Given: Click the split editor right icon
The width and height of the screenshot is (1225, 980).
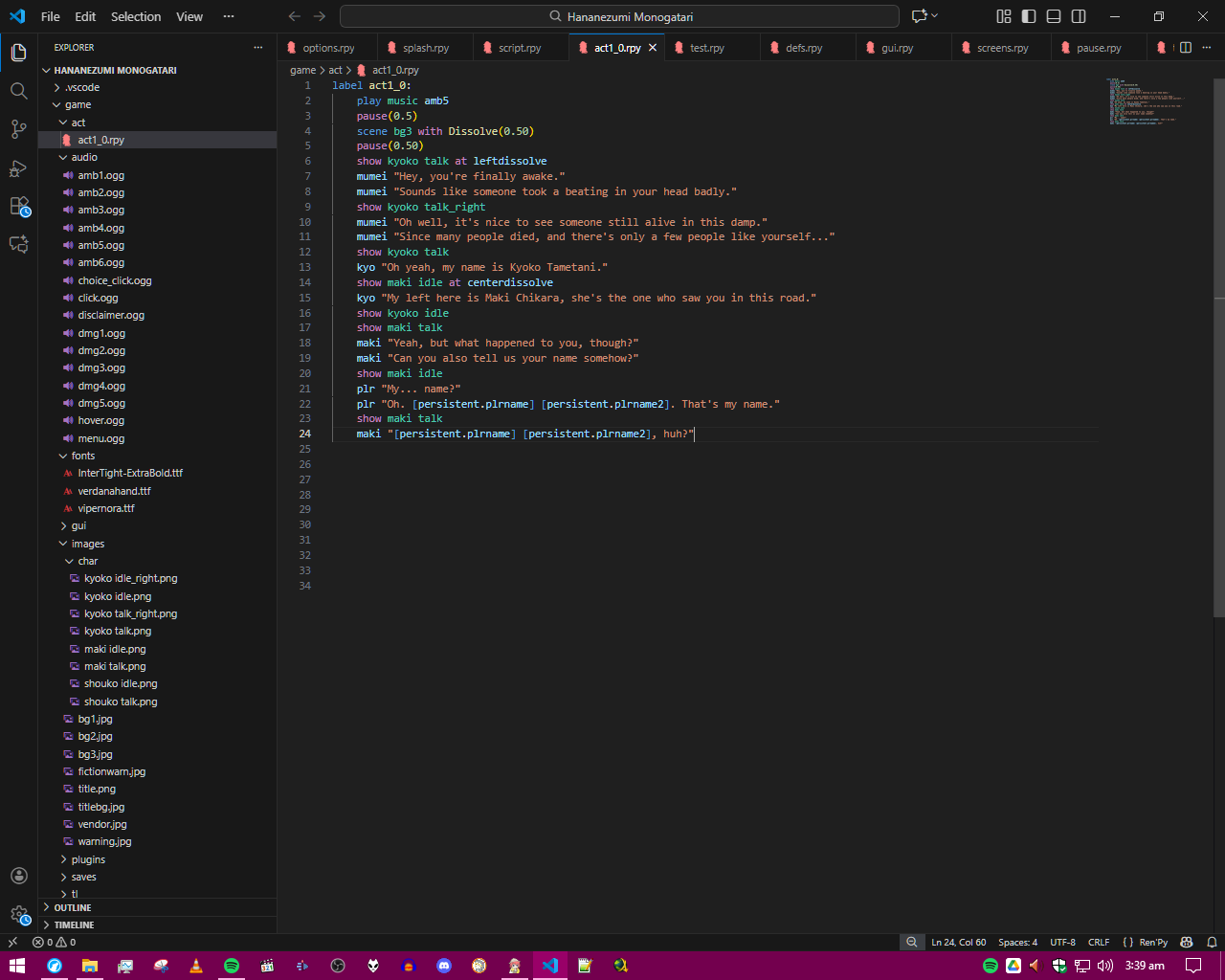Looking at the screenshot, I should coord(1186,48).
